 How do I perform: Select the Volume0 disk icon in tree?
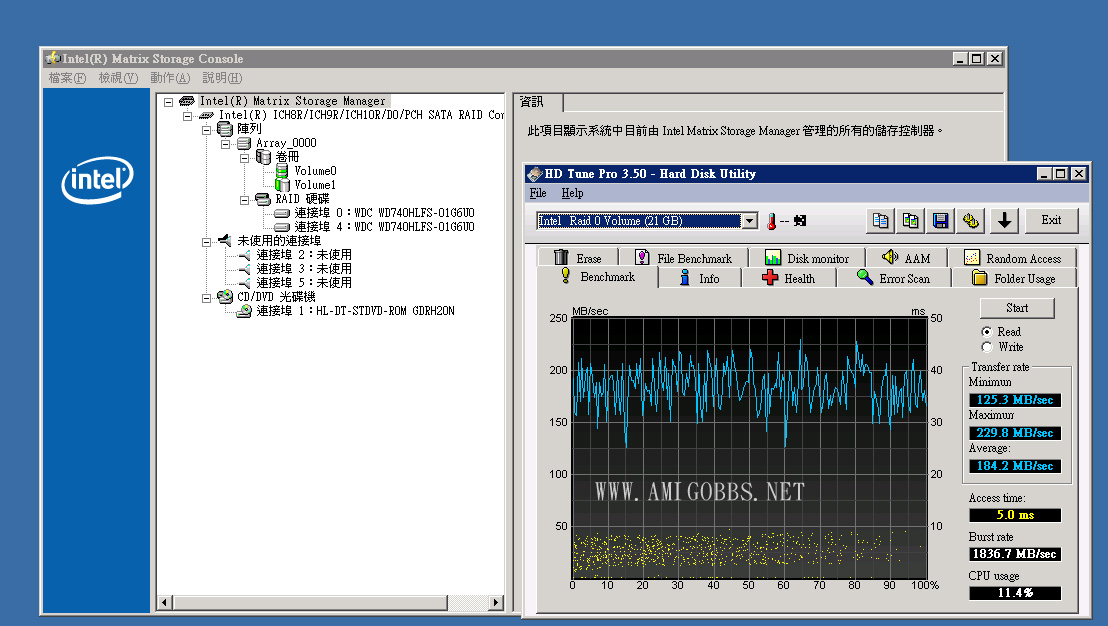283,171
